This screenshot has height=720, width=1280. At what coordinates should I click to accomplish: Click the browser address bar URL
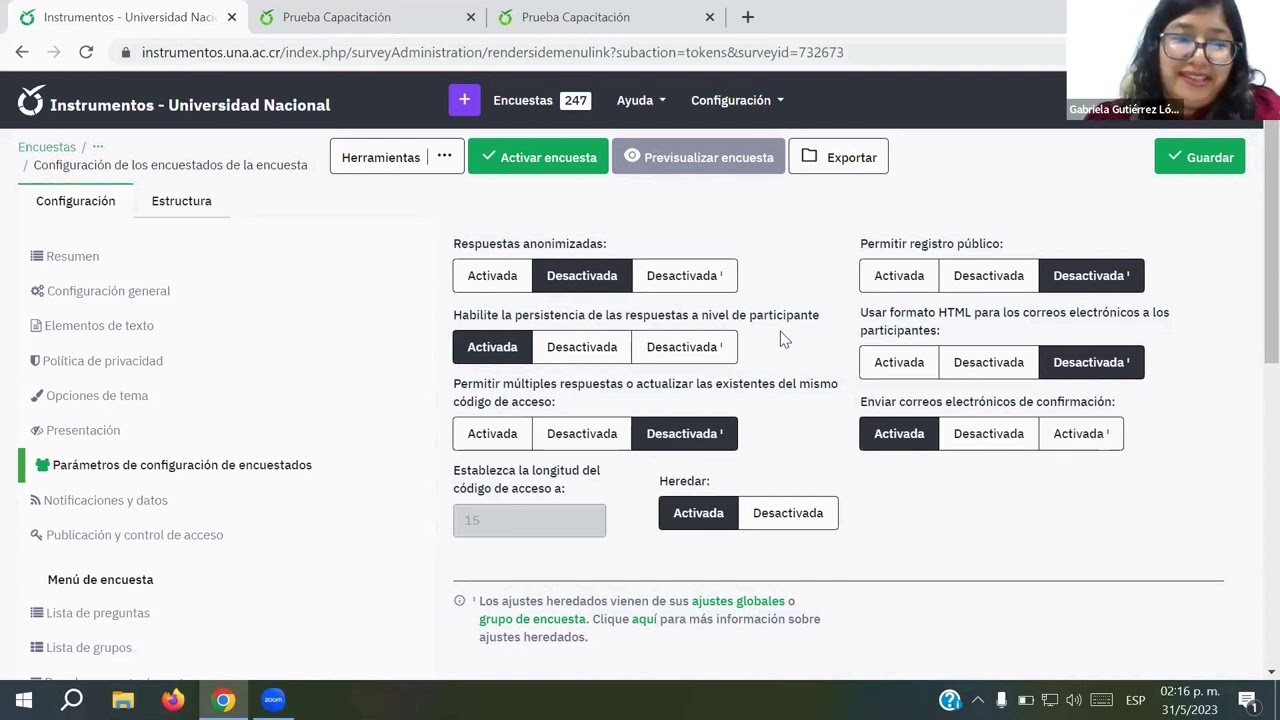coord(492,52)
